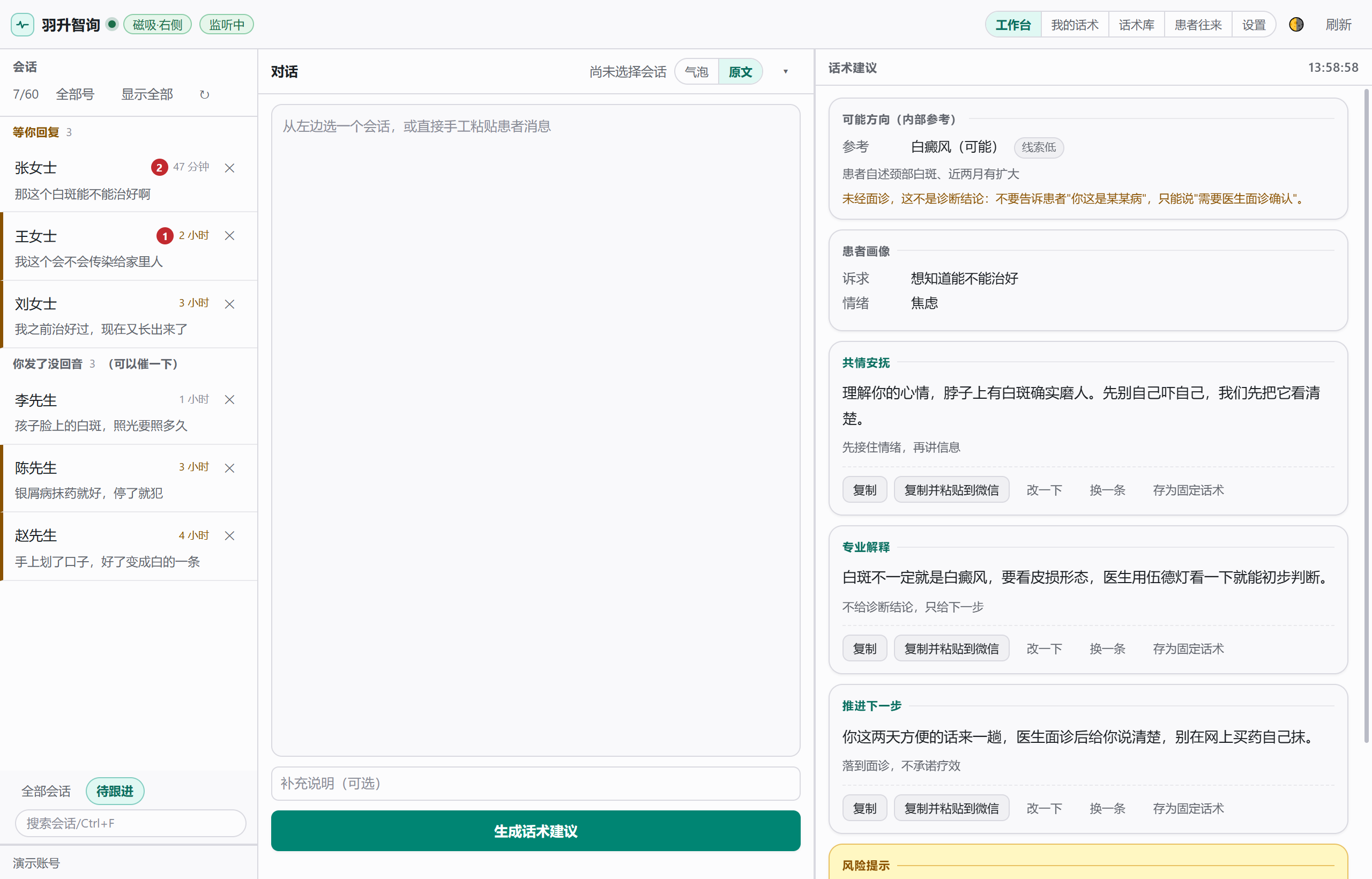
Task: Copy the 专业解释 suggestion
Action: [x=864, y=649]
